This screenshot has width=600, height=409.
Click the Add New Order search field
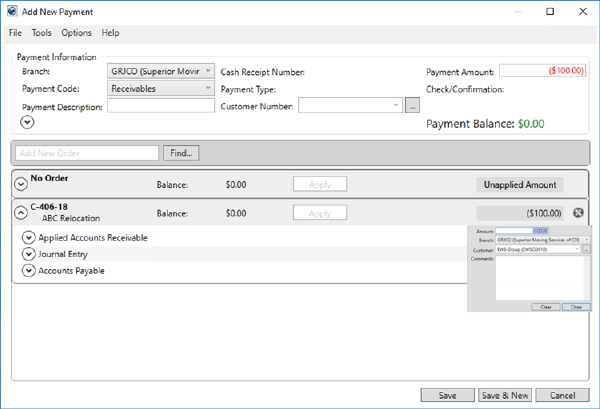point(86,153)
